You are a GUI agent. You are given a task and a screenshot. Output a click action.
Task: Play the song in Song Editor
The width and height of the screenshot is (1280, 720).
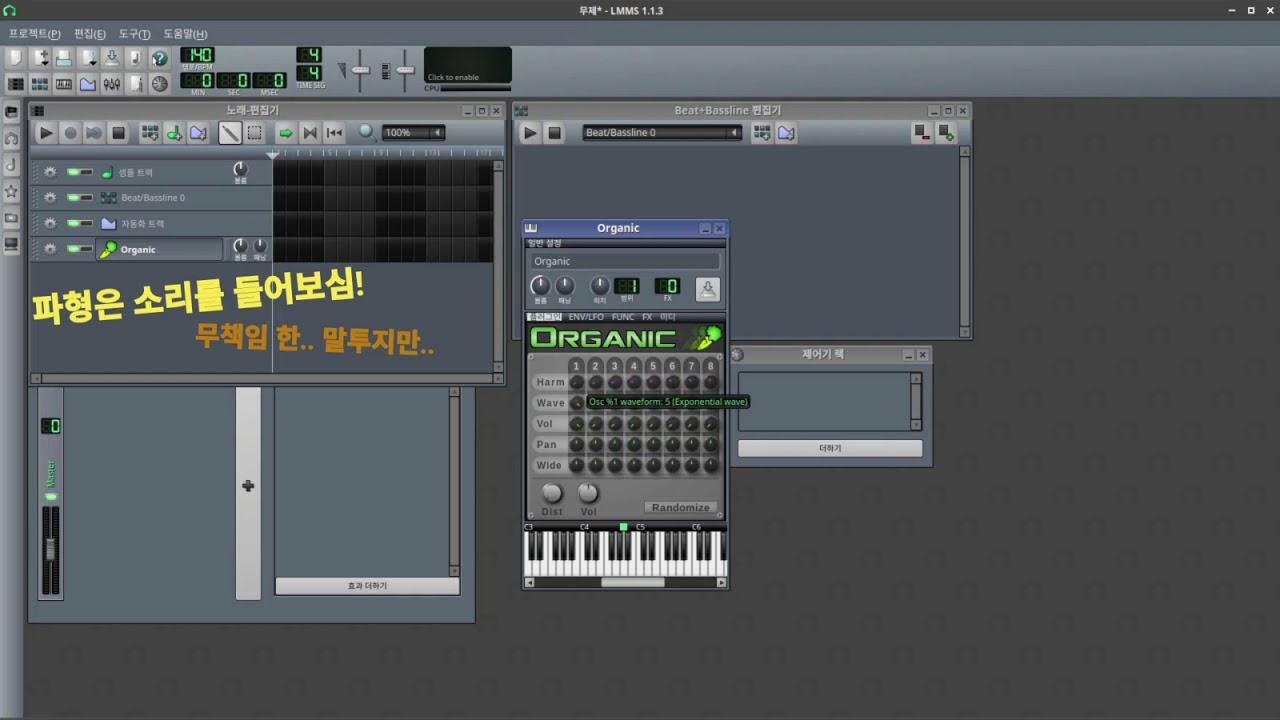click(x=46, y=132)
